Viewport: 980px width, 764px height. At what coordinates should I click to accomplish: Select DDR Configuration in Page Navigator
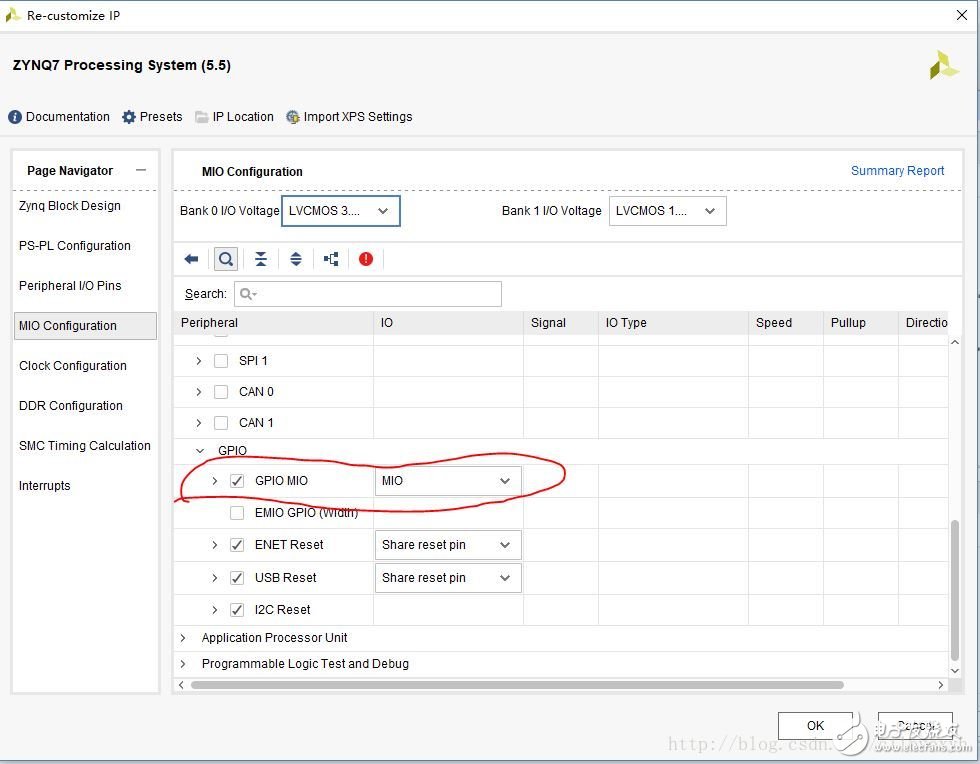pyautogui.click(x=71, y=406)
